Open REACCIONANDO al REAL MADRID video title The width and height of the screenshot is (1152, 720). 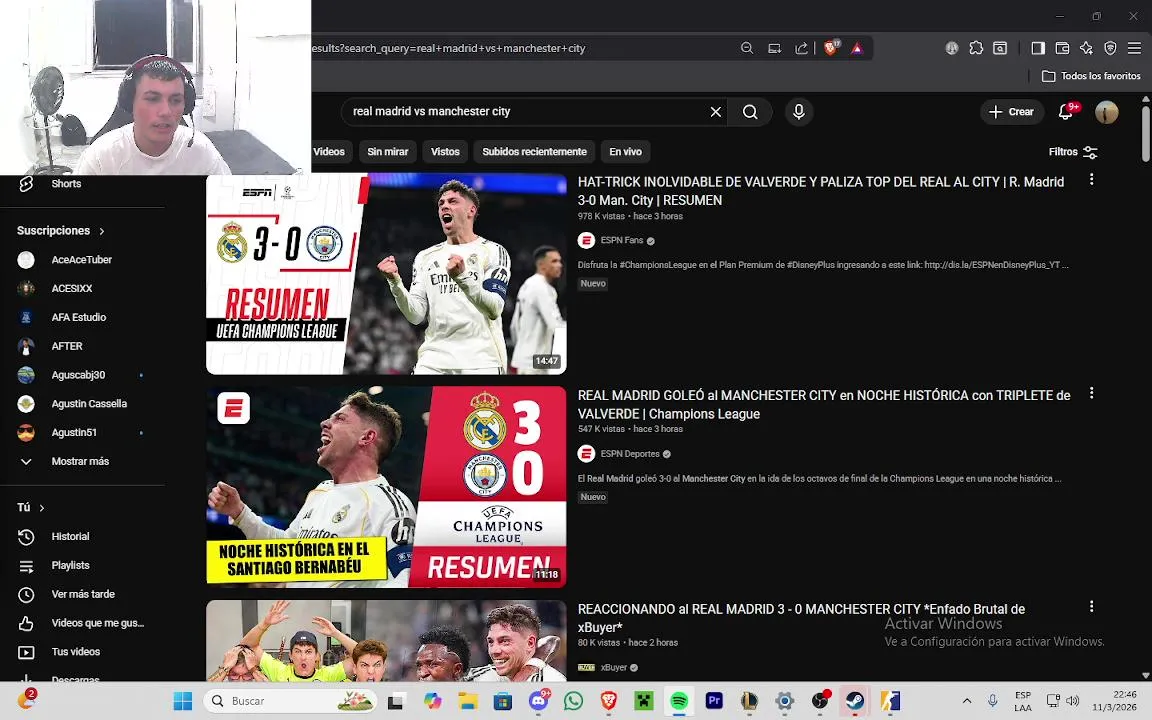pyautogui.click(x=801, y=618)
